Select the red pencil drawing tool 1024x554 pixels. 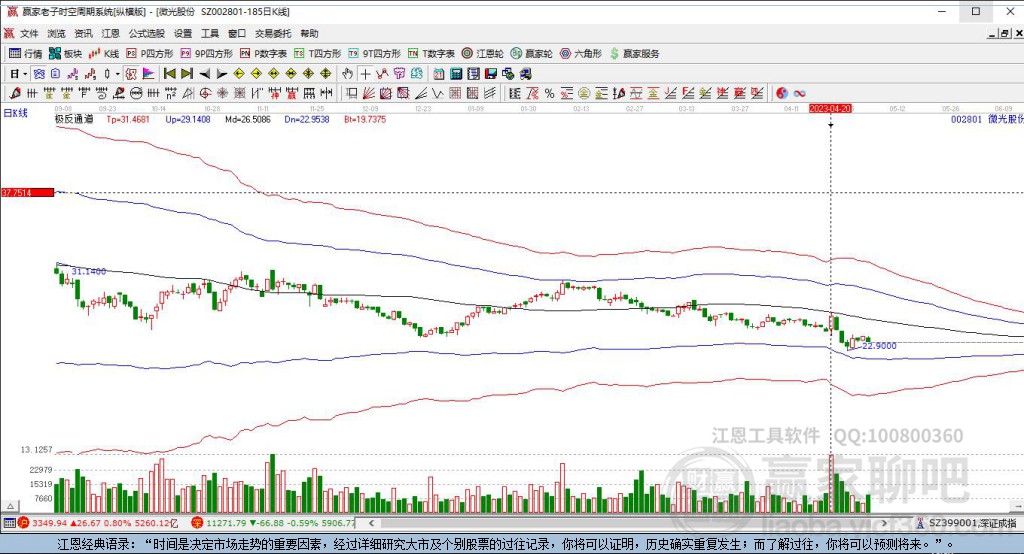tap(14, 93)
